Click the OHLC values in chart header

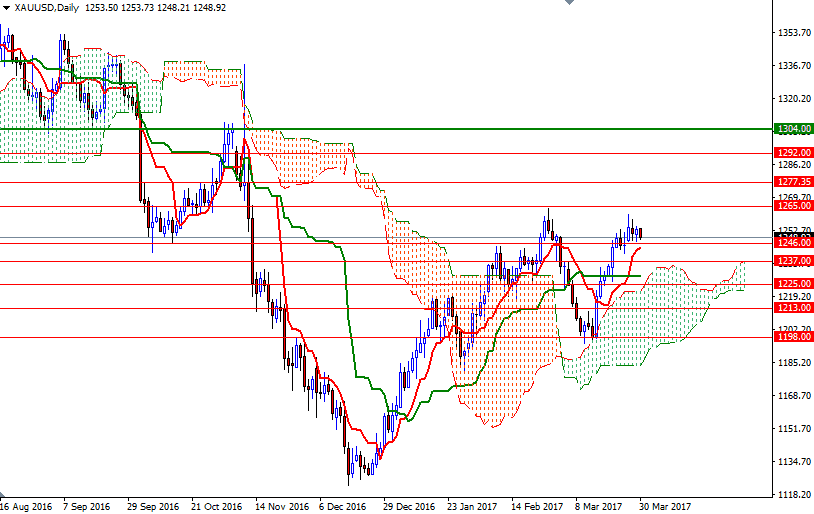155,7
